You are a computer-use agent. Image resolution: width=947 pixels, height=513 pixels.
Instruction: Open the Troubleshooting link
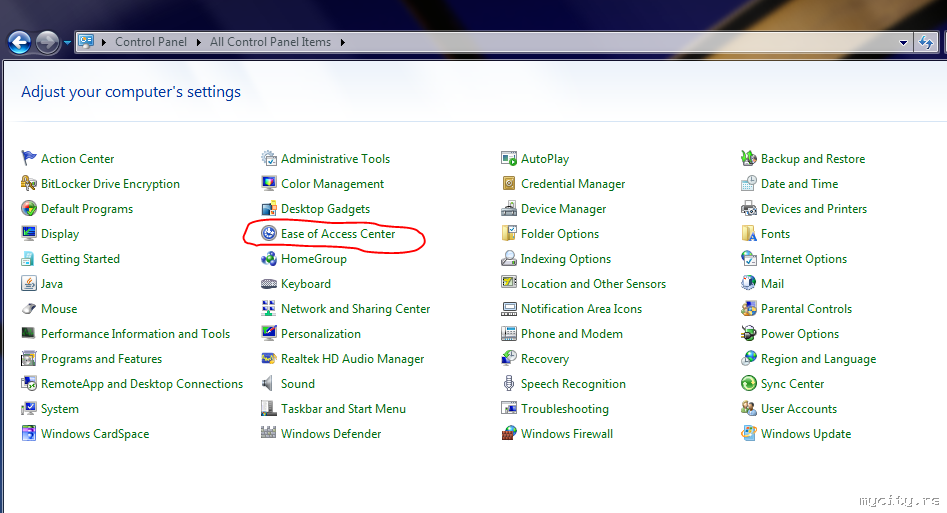(565, 408)
